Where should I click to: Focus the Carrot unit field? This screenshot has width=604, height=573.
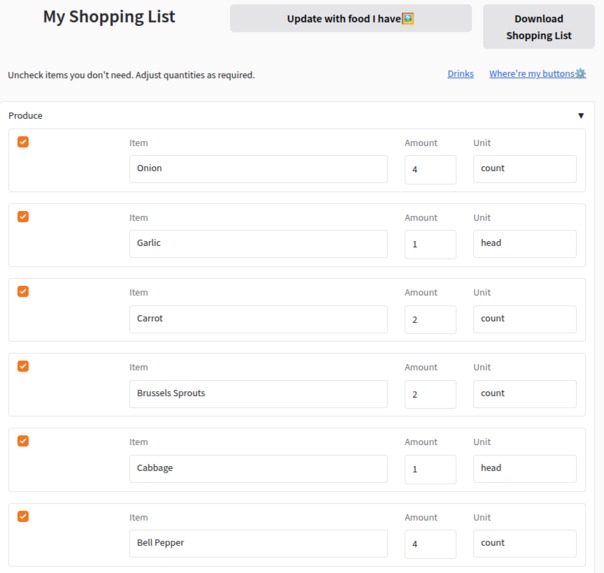[x=525, y=319]
